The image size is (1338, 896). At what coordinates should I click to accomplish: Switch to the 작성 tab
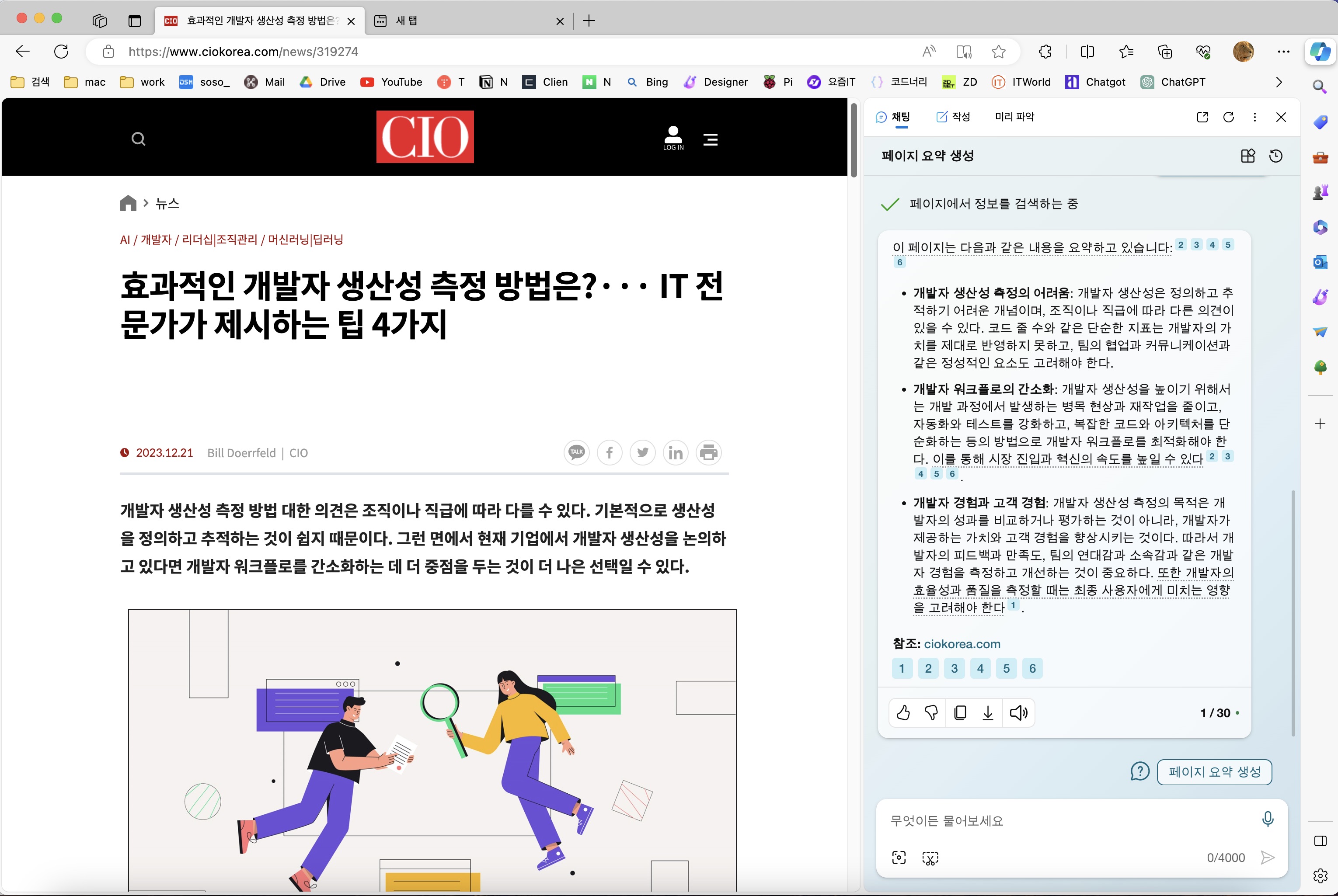953,117
